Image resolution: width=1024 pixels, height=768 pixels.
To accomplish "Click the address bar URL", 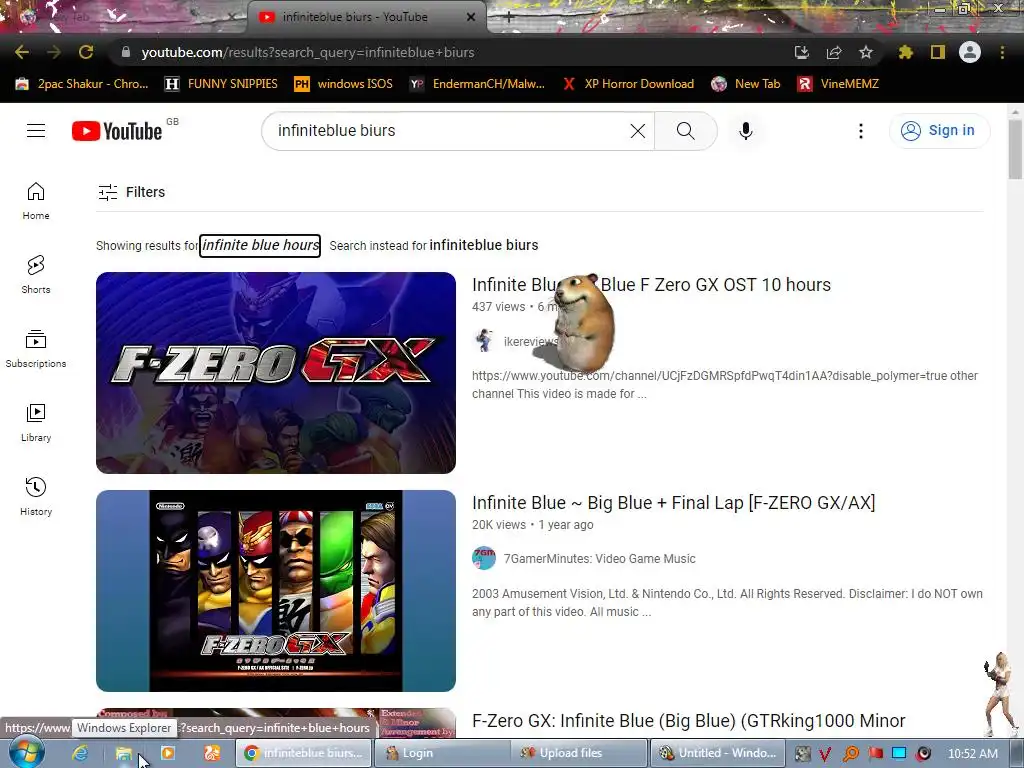I will (x=308, y=52).
